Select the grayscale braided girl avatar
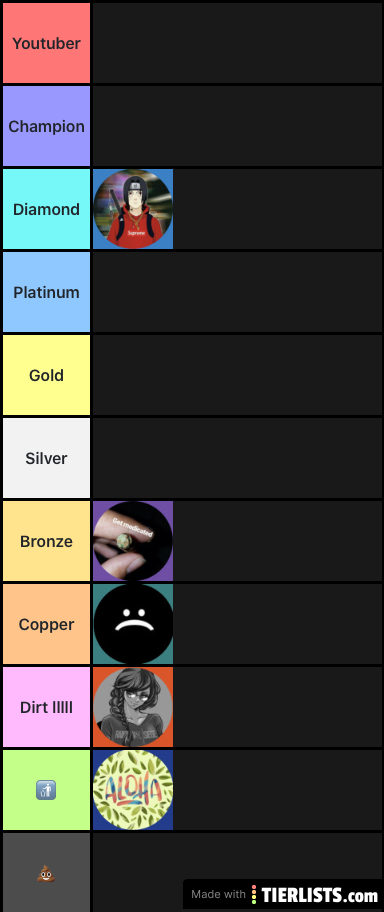Viewport: 384px width, 912px height. click(133, 707)
